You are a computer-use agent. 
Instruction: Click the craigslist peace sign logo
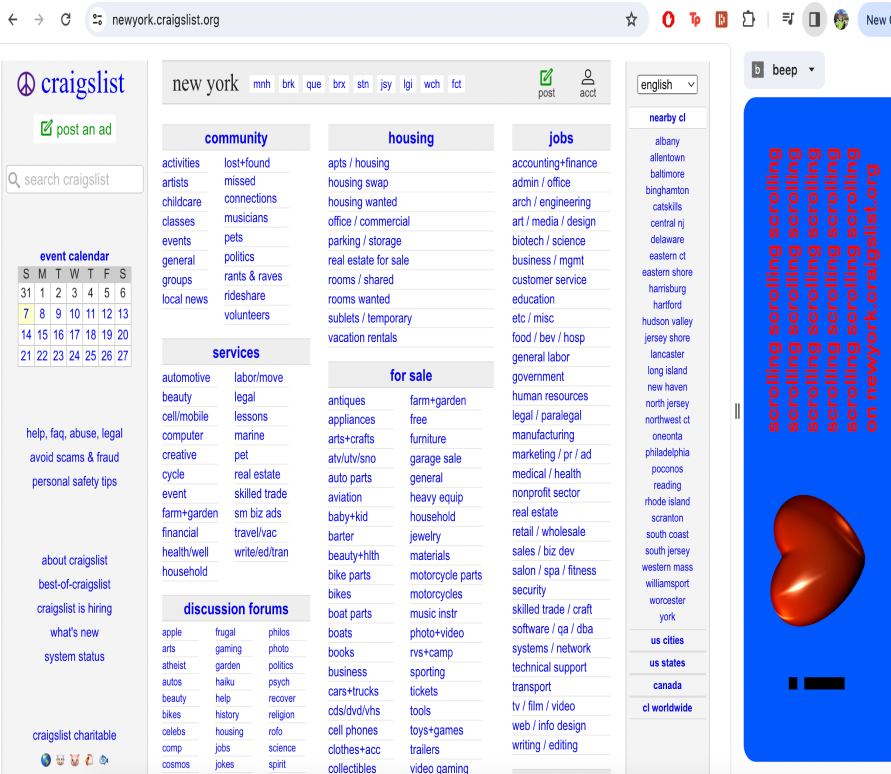(26, 84)
